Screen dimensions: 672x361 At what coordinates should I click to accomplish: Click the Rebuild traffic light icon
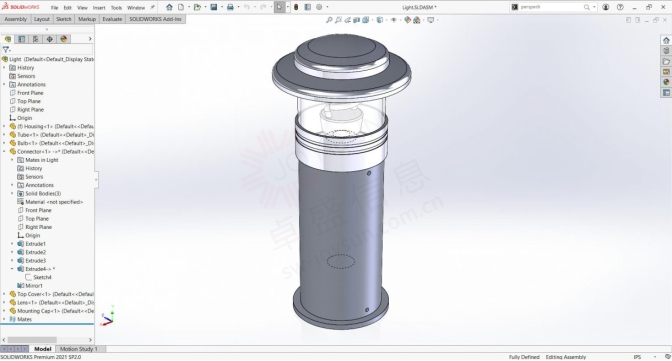click(296, 7)
